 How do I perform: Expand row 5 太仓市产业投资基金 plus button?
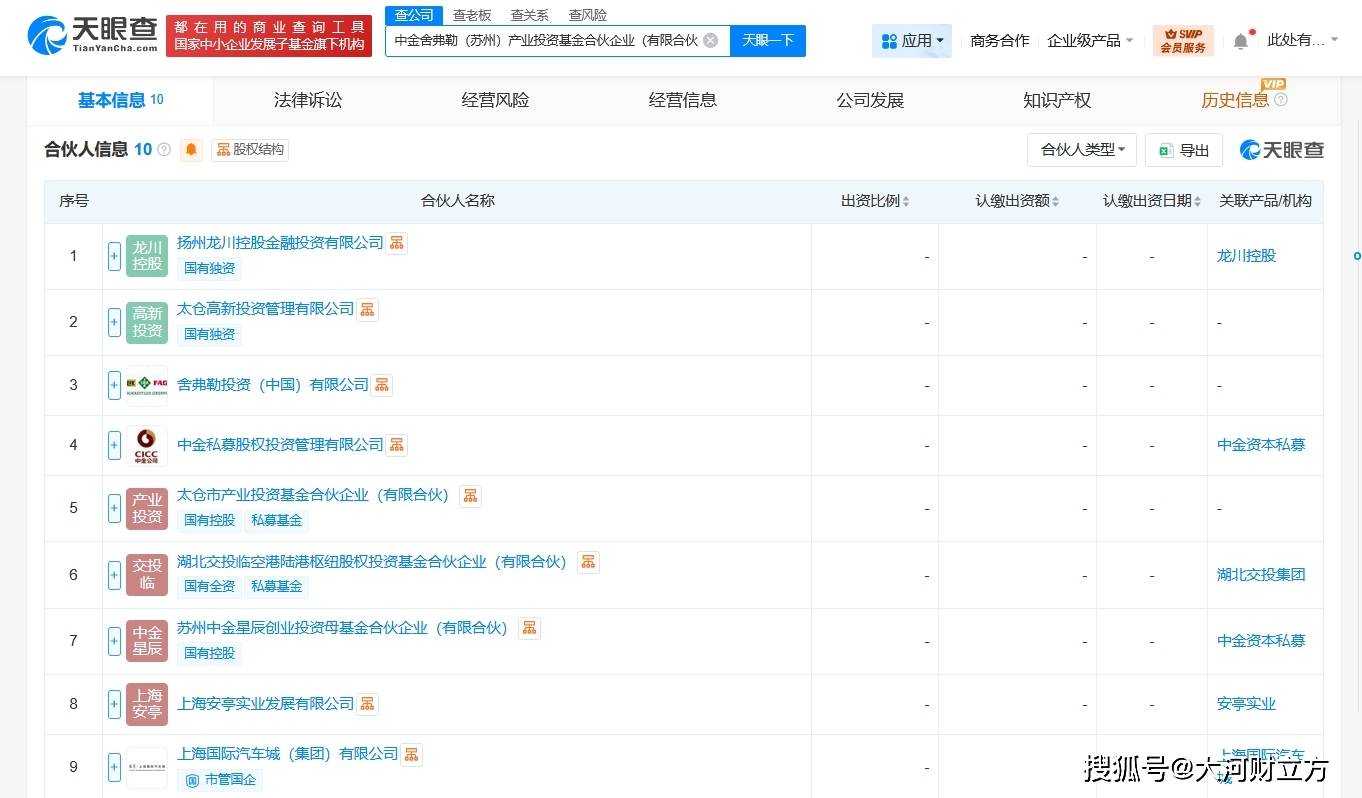tap(114, 508)
